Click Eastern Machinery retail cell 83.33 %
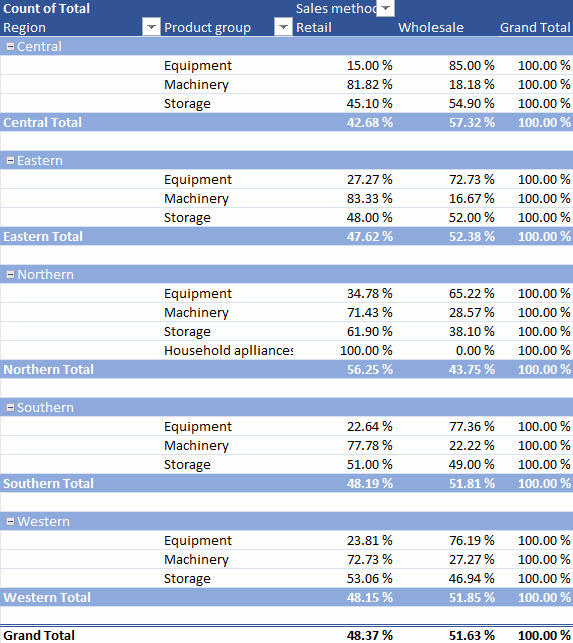573x643 pixels. pyautogui.click(x=370, y=198)
